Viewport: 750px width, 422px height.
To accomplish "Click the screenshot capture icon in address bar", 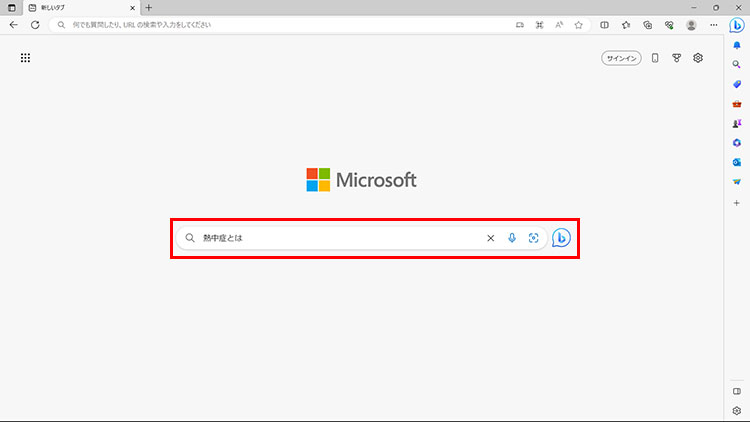I will pyautogui.click(x=540, y=25).
